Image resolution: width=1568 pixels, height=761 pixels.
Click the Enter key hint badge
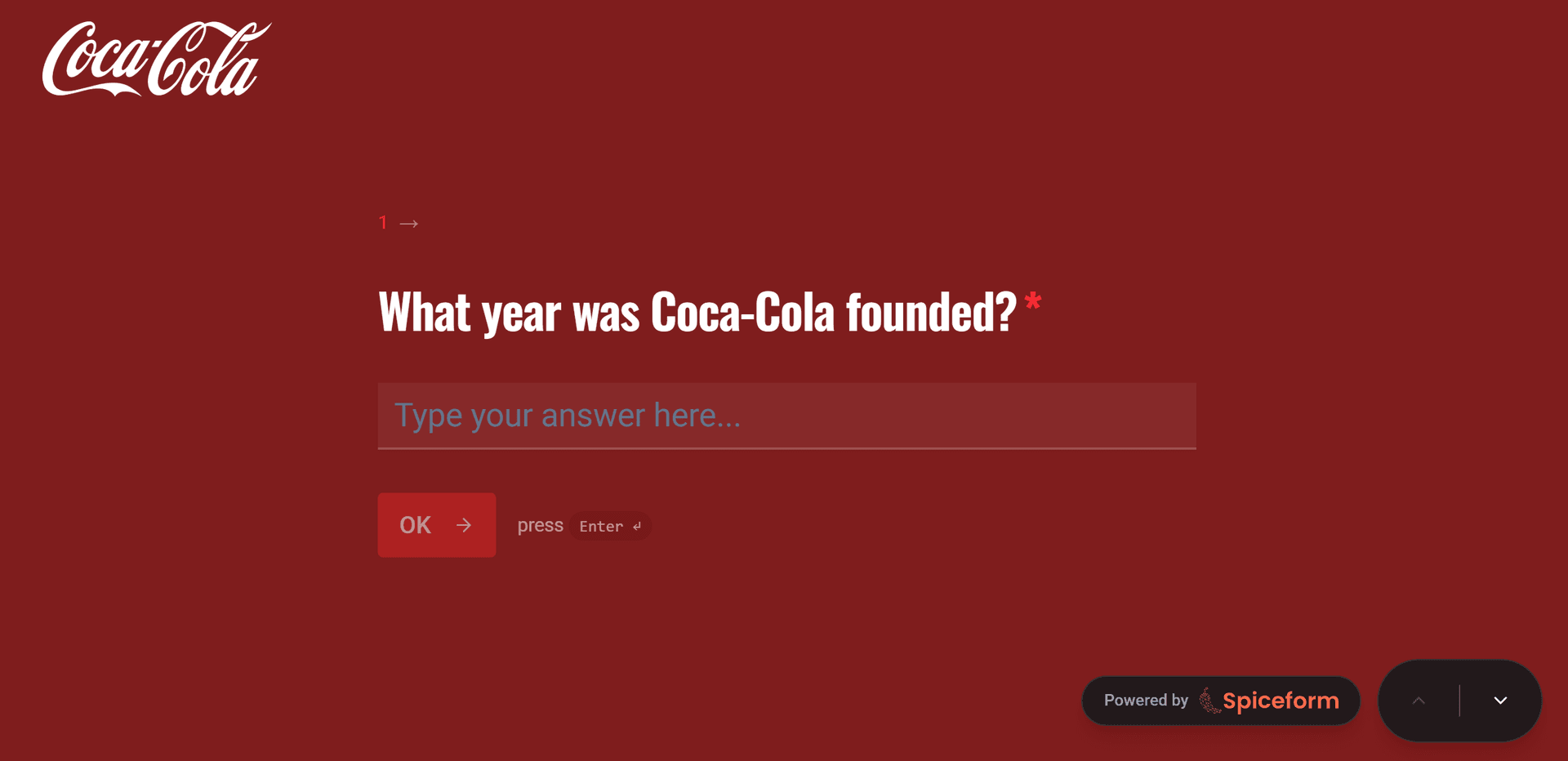pyautogui.click(x=609, y=527)
